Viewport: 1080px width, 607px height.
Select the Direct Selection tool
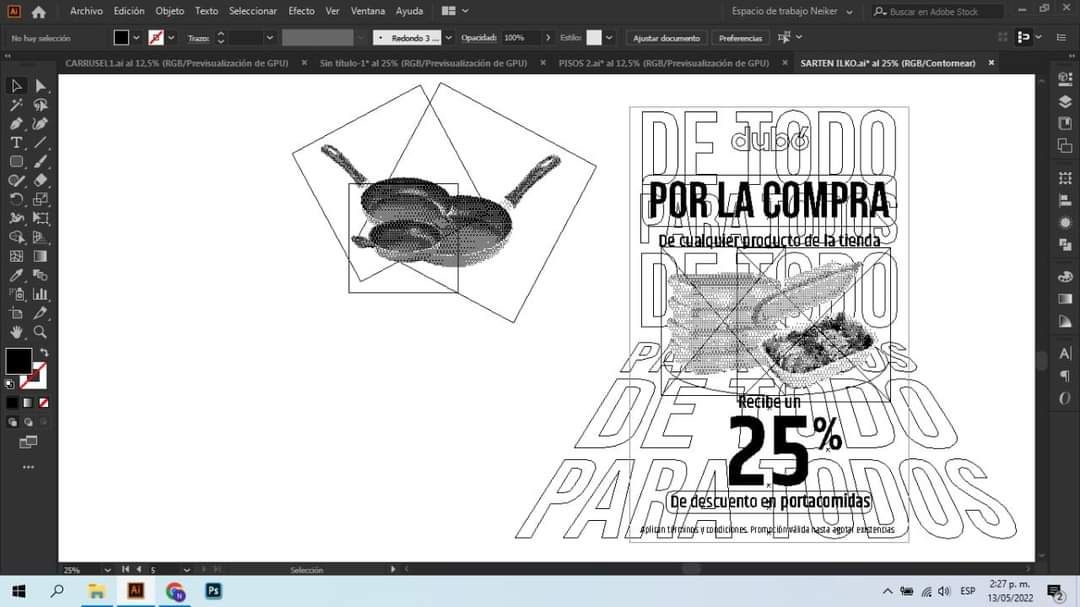(x=41, y=86)
